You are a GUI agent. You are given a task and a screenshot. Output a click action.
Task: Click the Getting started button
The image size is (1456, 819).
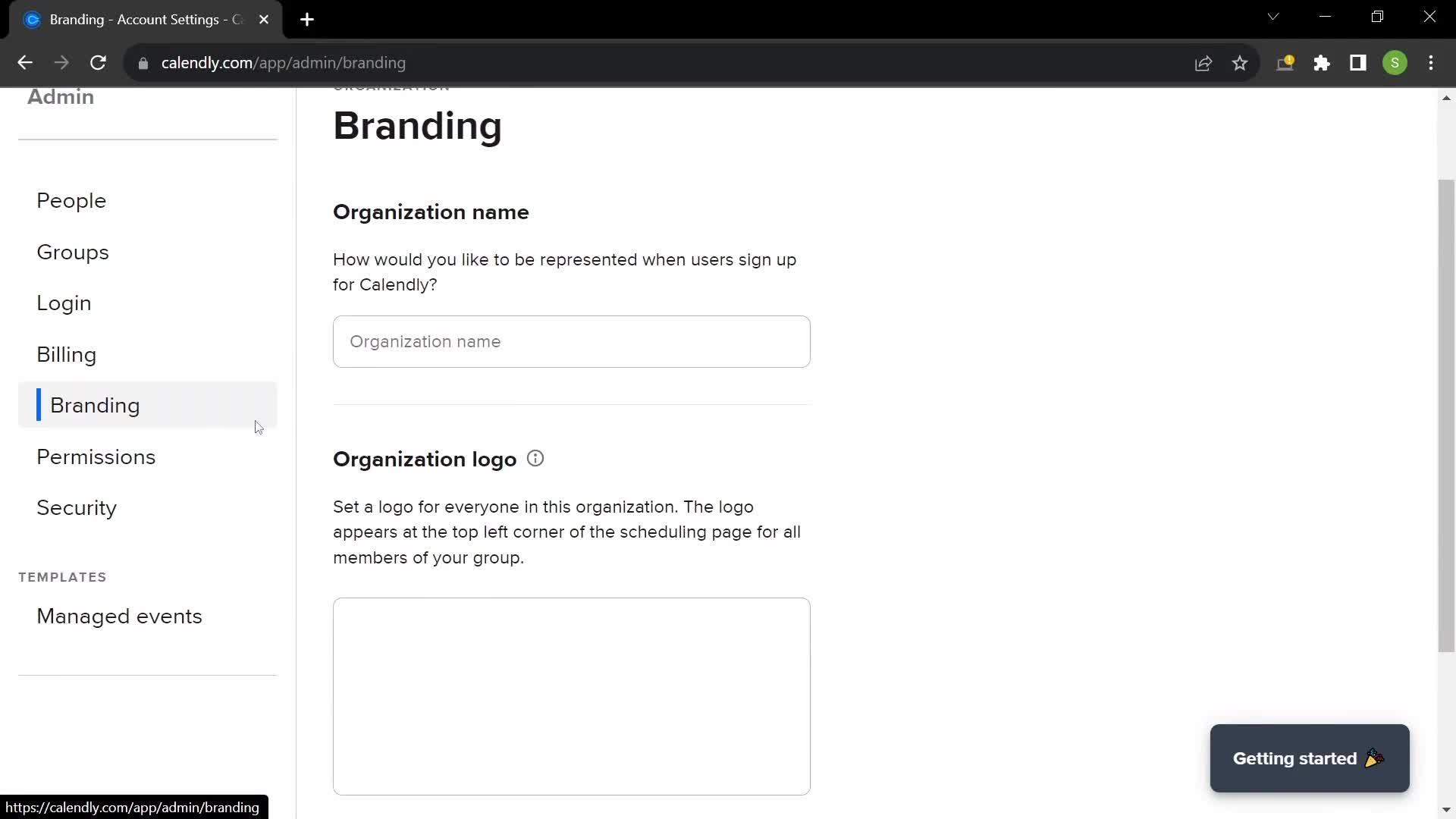coord(1310,758)
